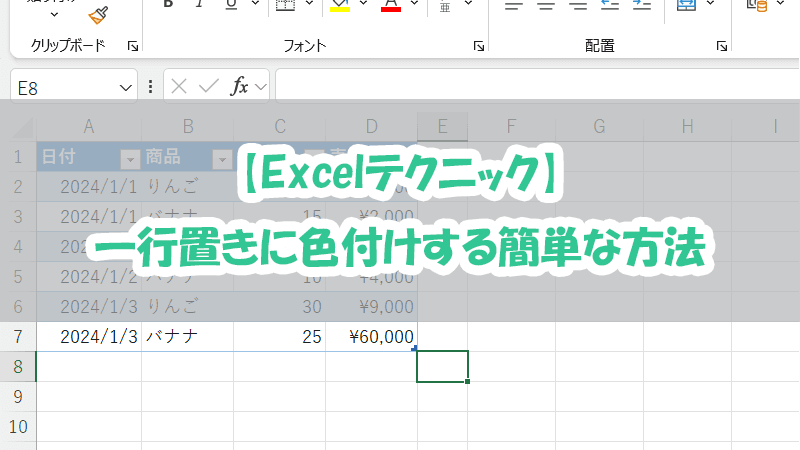800x450 pixels.
Task: Select column F header
Action: pos(510,126)
